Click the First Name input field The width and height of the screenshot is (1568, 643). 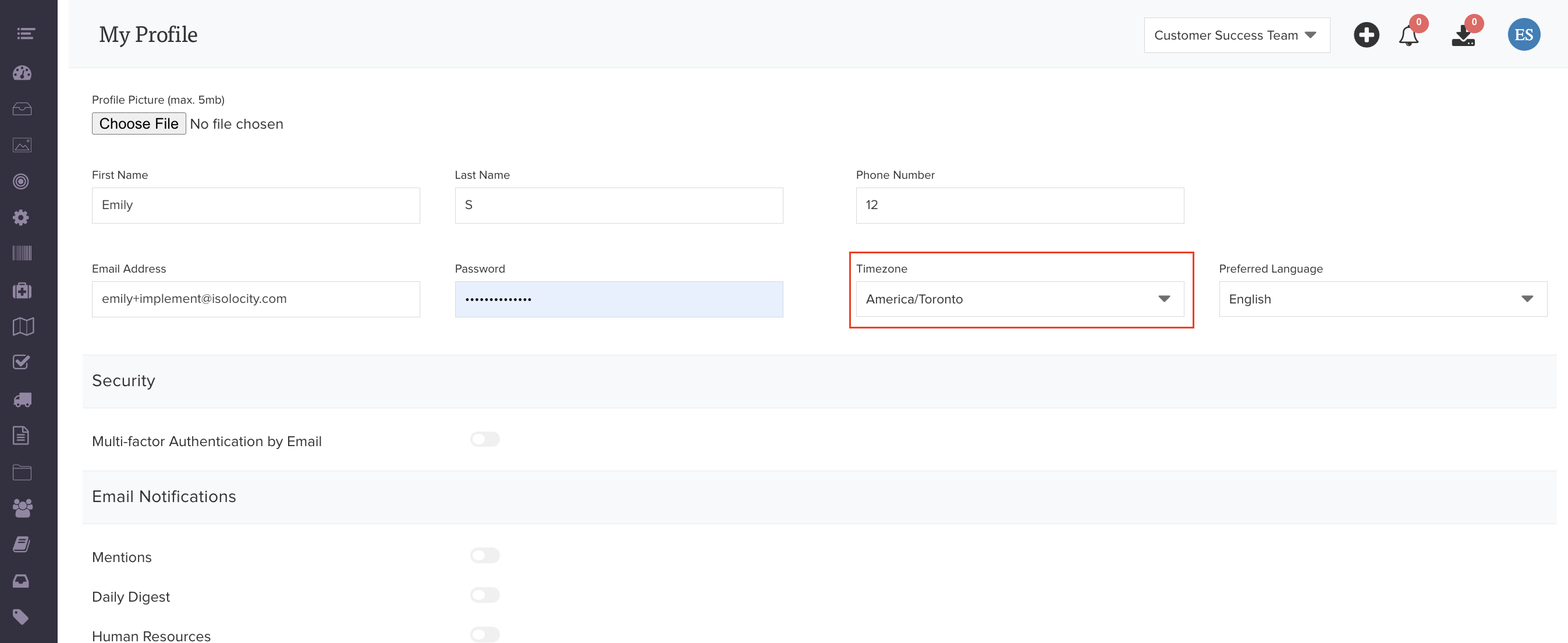tap(256, 205)
